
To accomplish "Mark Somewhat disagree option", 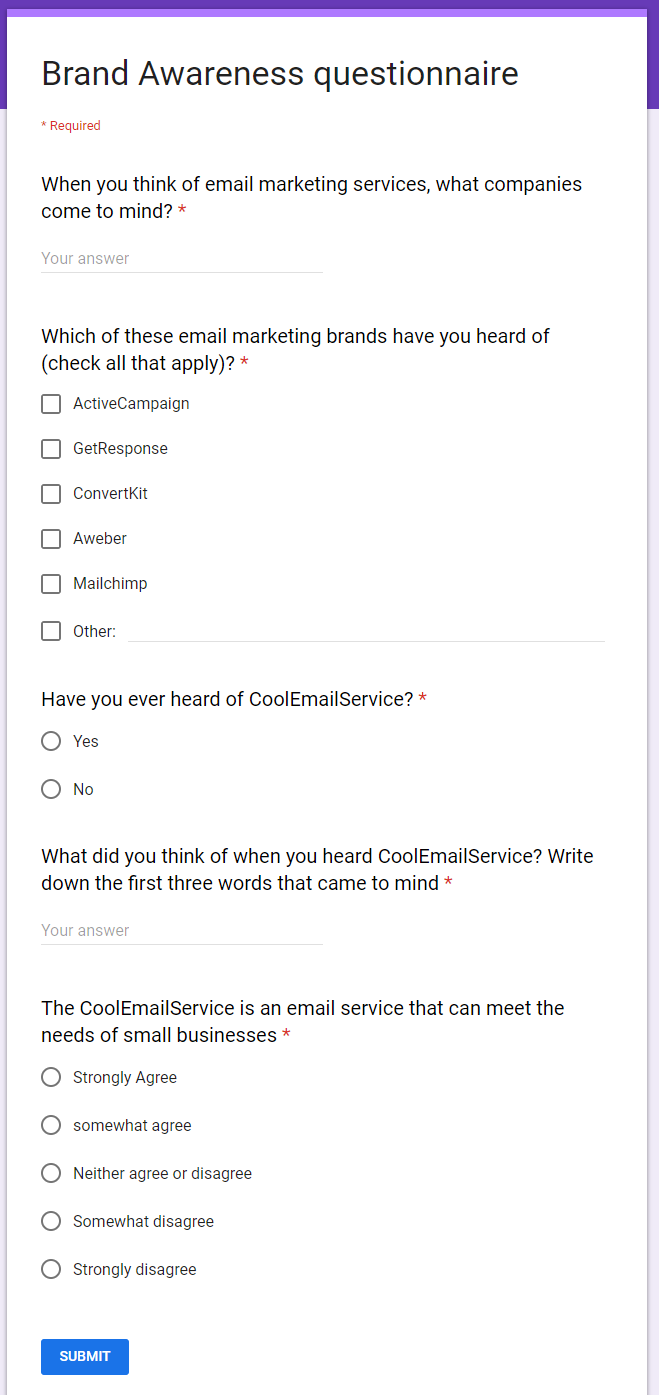I will pyautogui.click(x=51, y=1221).
